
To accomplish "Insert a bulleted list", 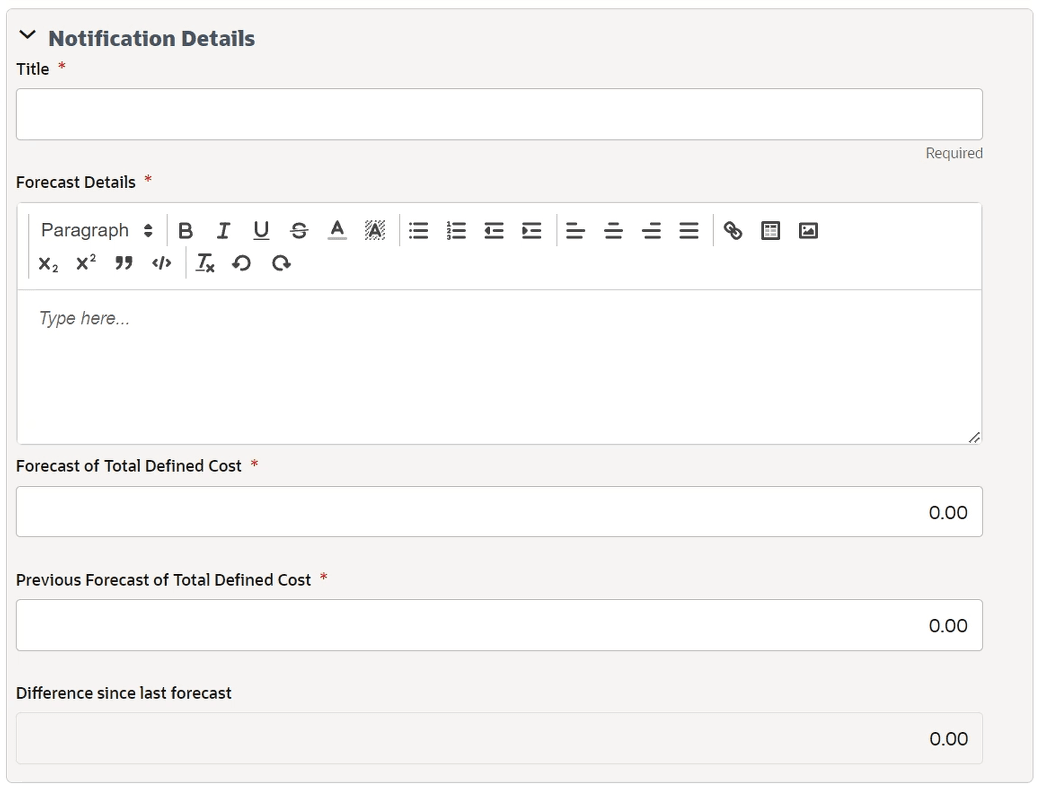I will pos(419,231).
